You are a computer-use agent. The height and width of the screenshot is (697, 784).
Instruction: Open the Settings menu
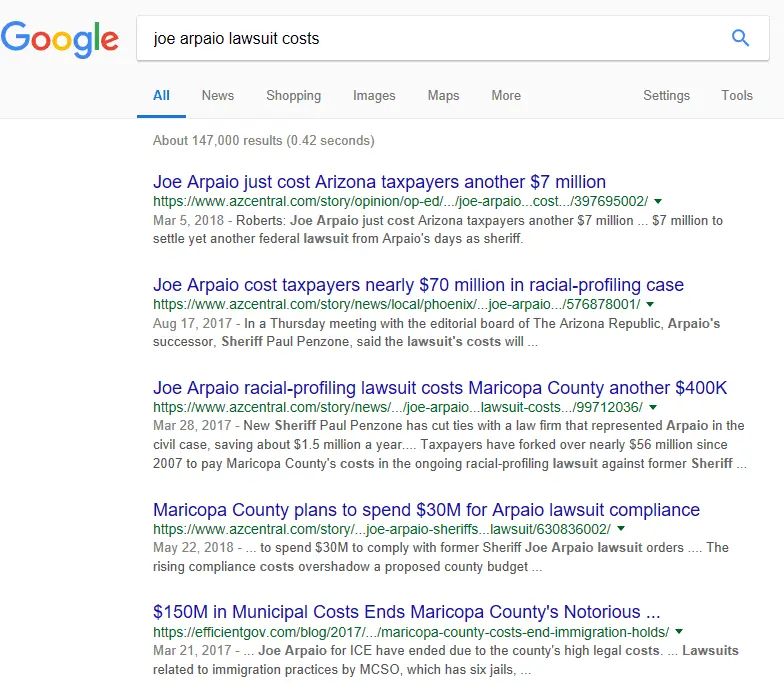(x=666, y=96)
